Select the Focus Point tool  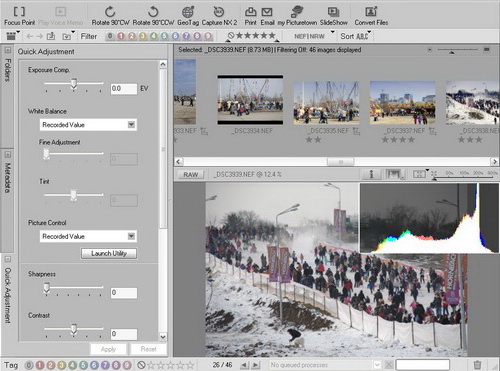pyautogui.click(x=19, y=16)
